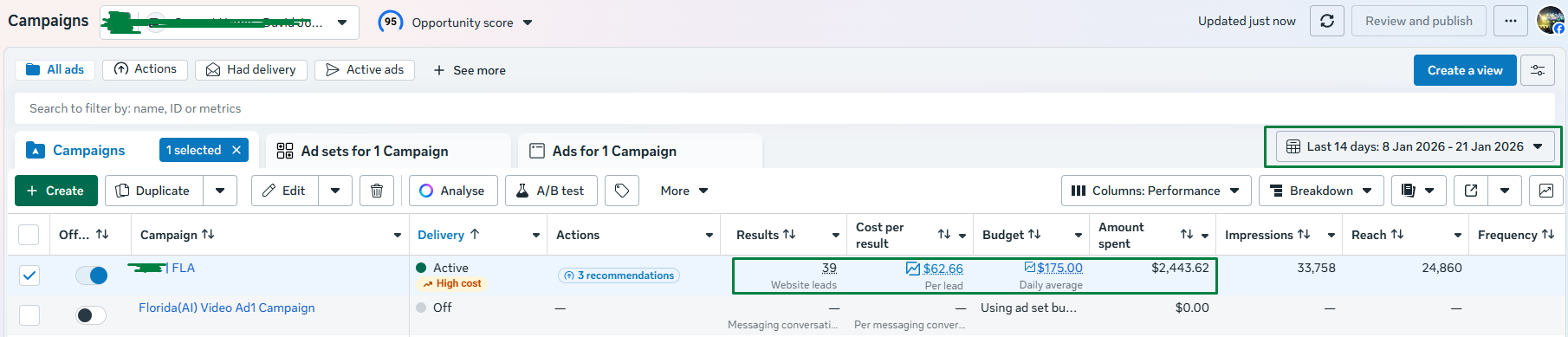Image resolution: width=1568 pixels, height=337 pixels.
Task: Open the Edit dropdown arrow
Action: click(335, 191)
